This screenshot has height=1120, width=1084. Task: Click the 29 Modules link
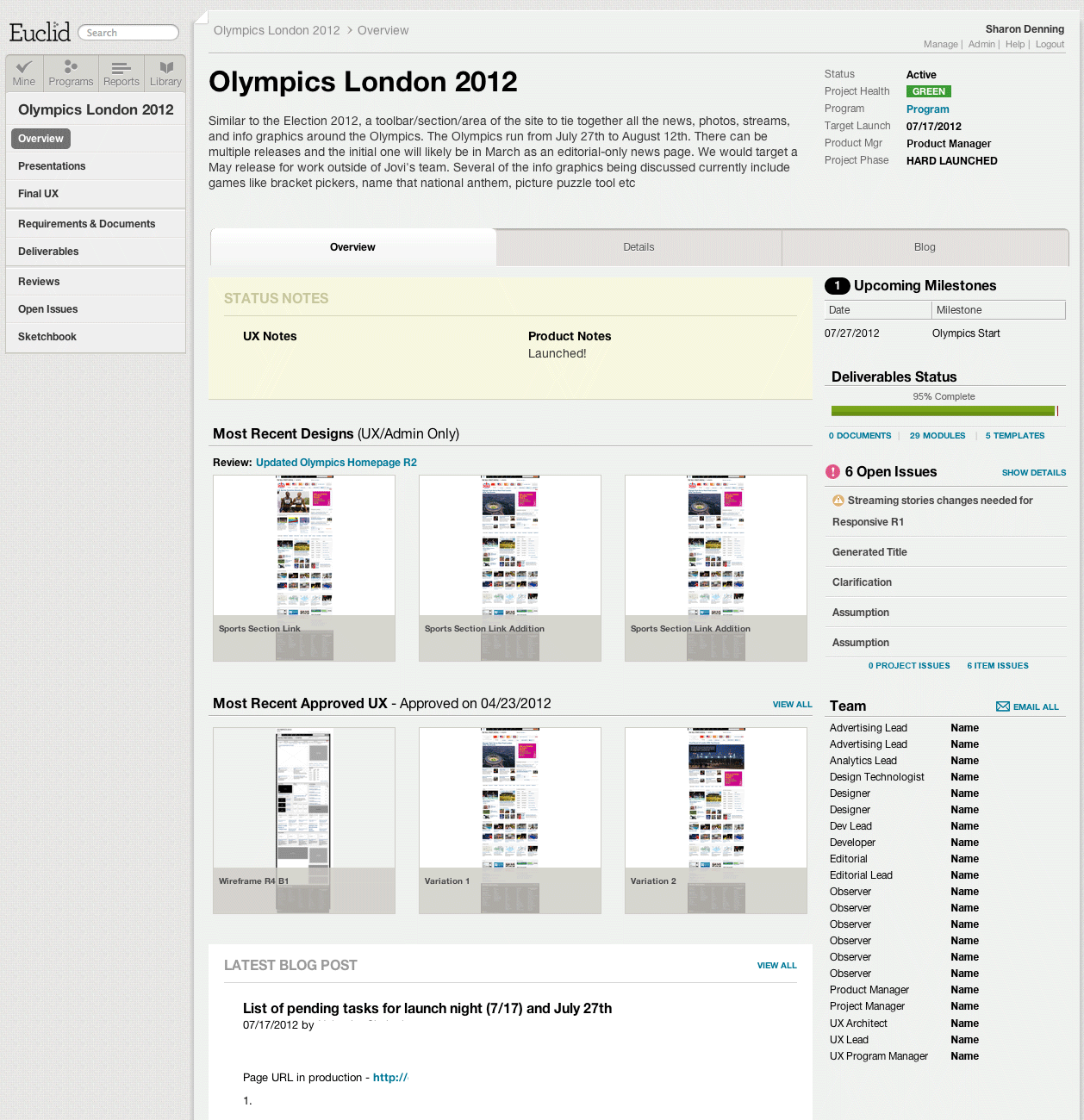[938, 436]
